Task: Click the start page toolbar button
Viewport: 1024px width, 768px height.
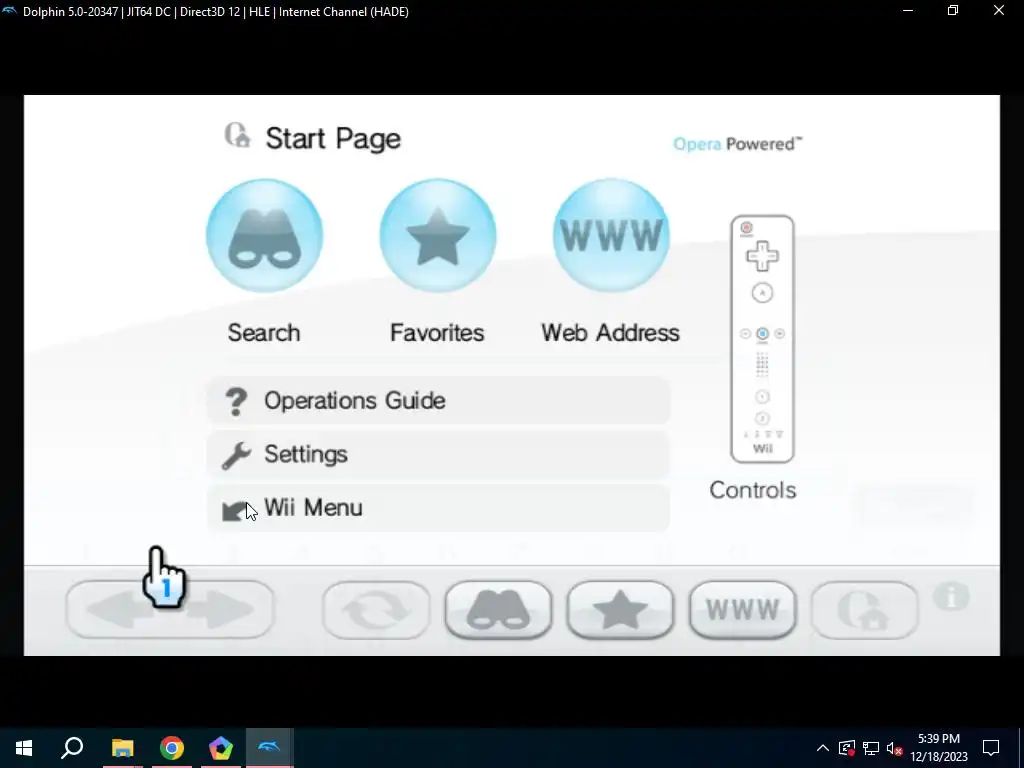Action: coord(865,610)
